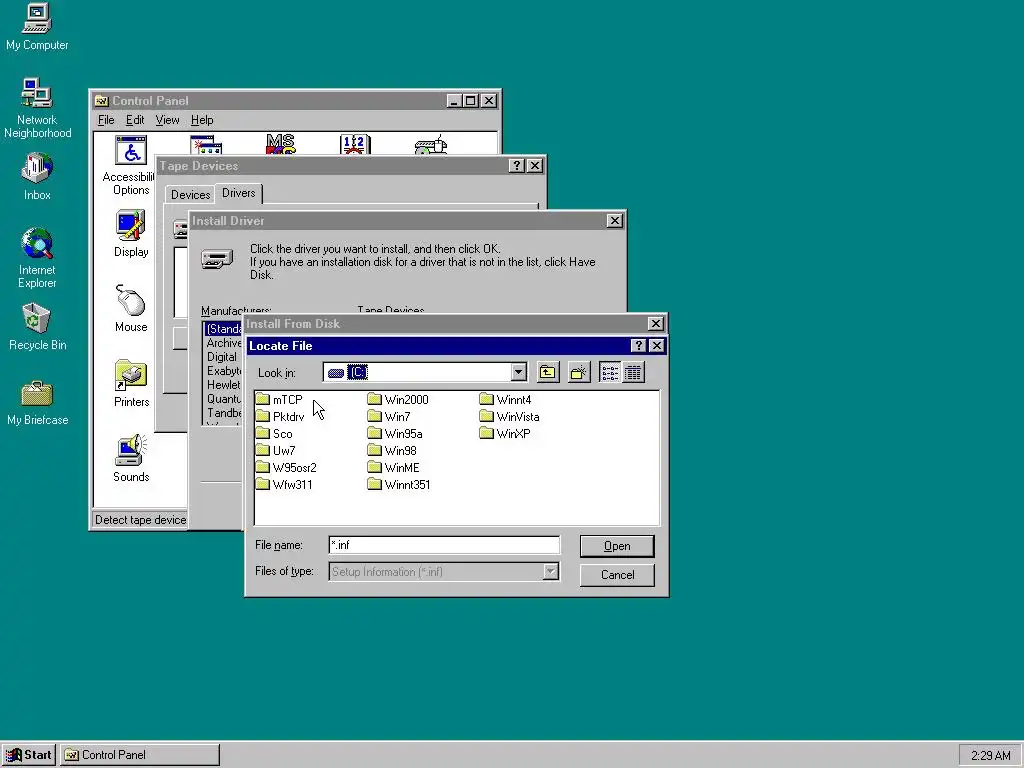1024x768 pixels.
Task: Select the WinXP folder
Action: [505, 434]
